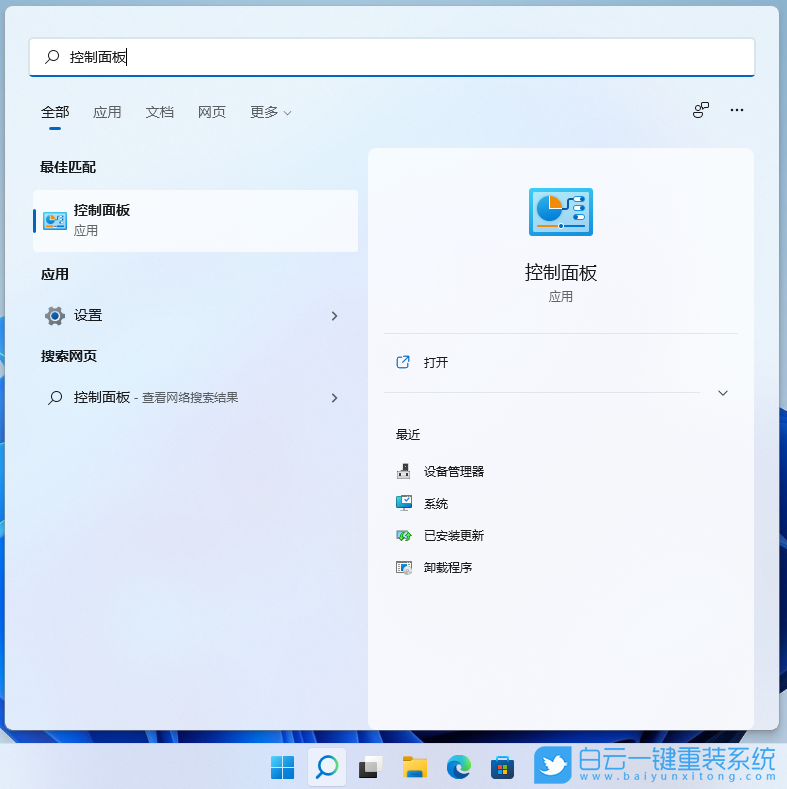This screenshot has width=787, height=789.
Task: Launch Microsoft Edge from taskbar
Action: click(x=458, y=767)
